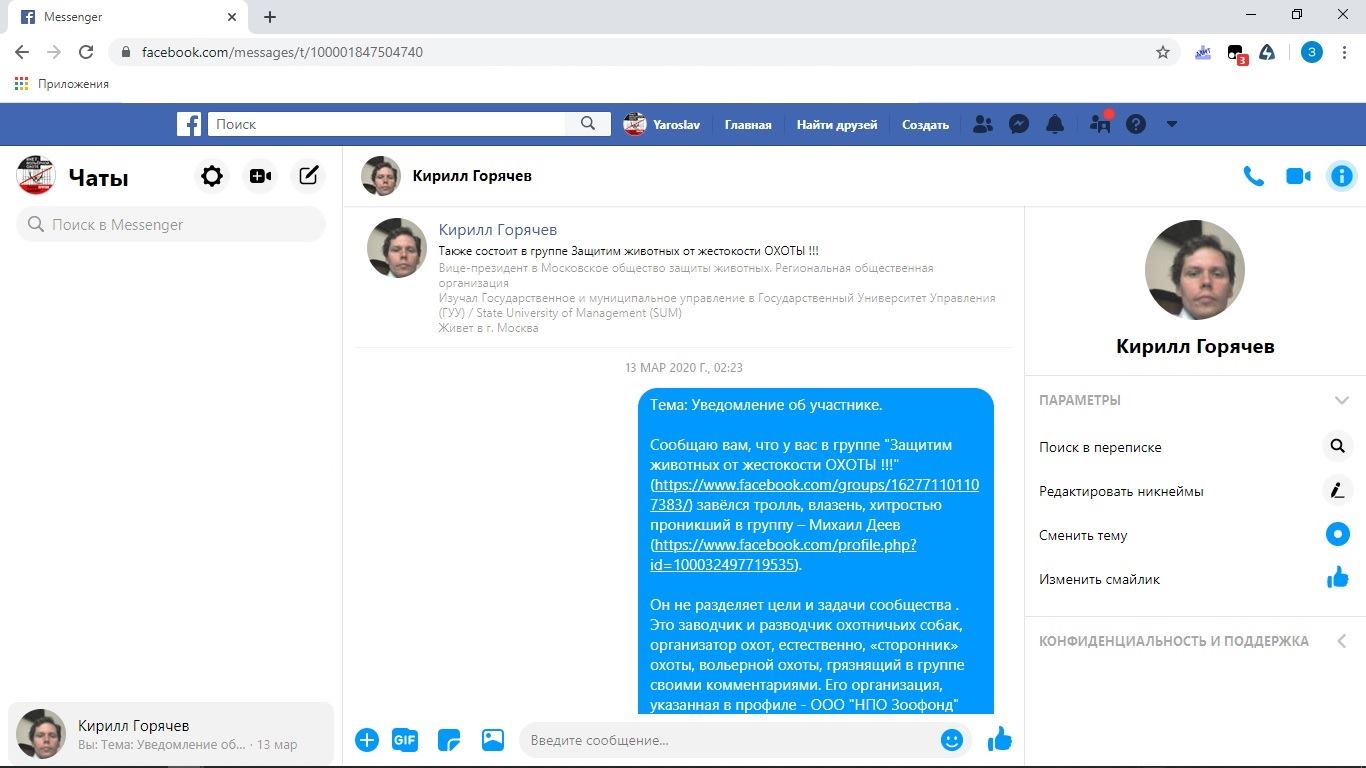
Task: Click your profile picture beside Чаты
Action: (x=36, y=176)
